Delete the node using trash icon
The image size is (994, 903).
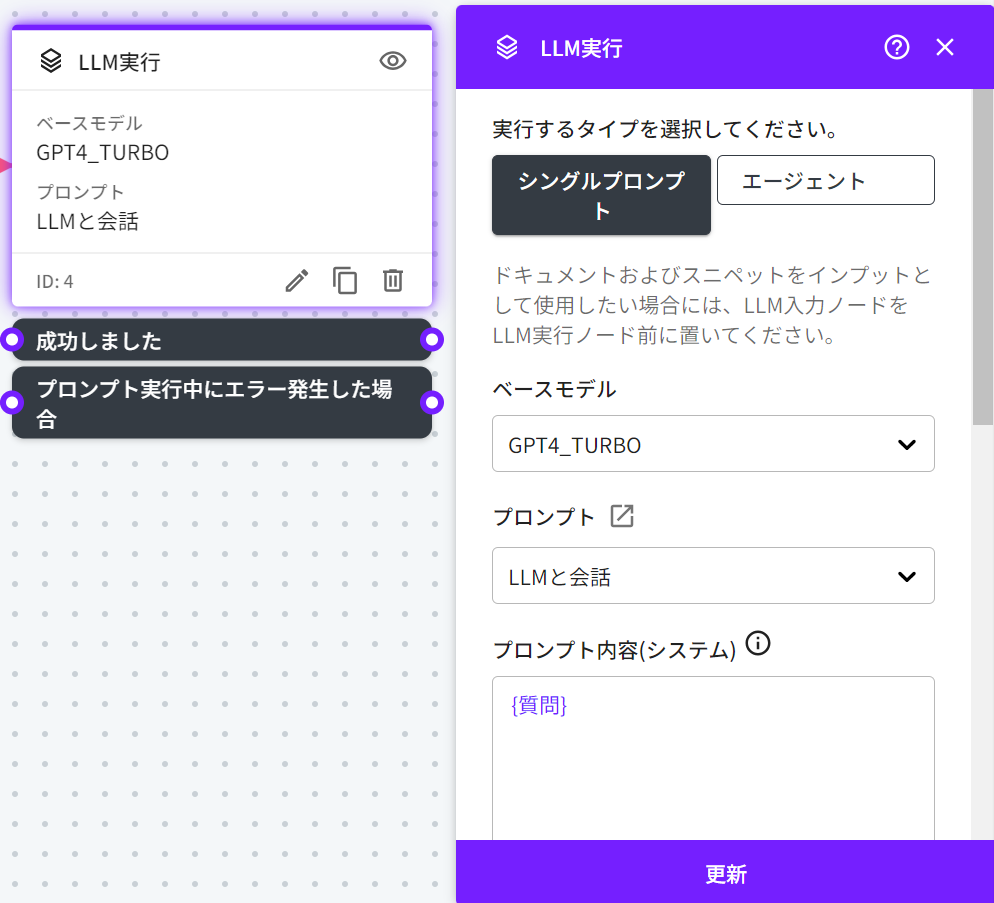(393, 281)
